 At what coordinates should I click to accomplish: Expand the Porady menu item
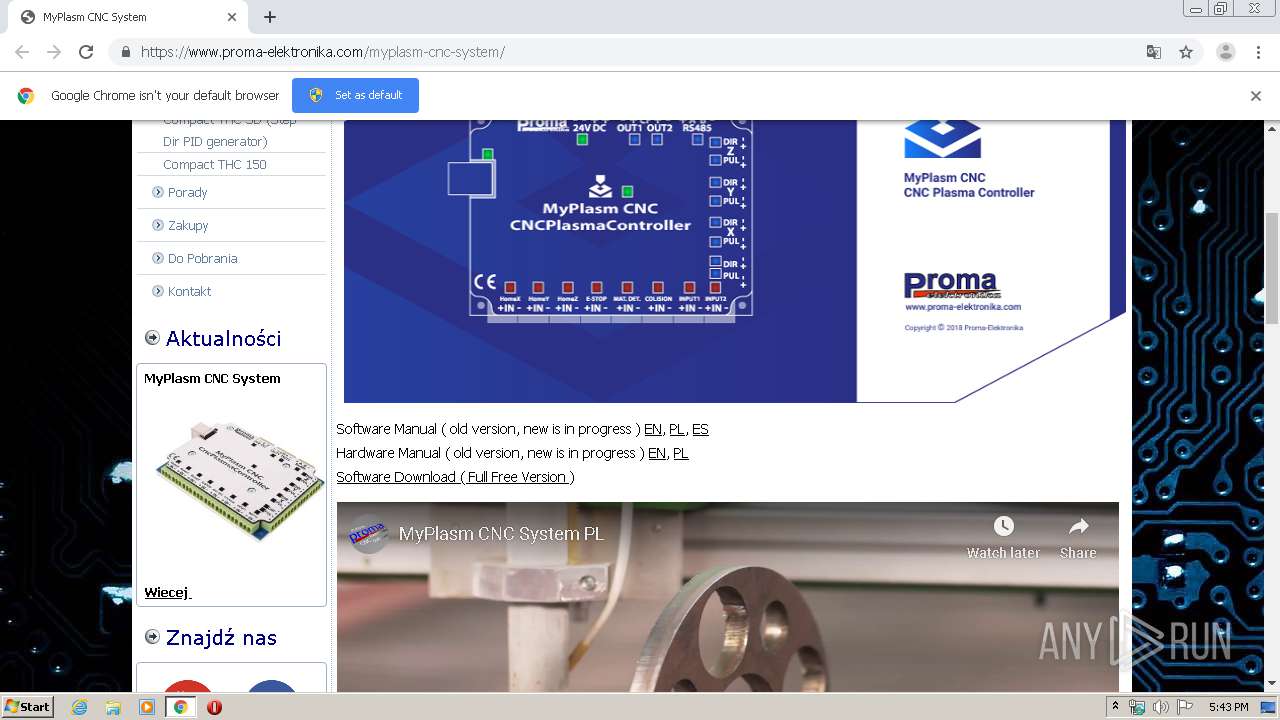[x=188, y=192]
